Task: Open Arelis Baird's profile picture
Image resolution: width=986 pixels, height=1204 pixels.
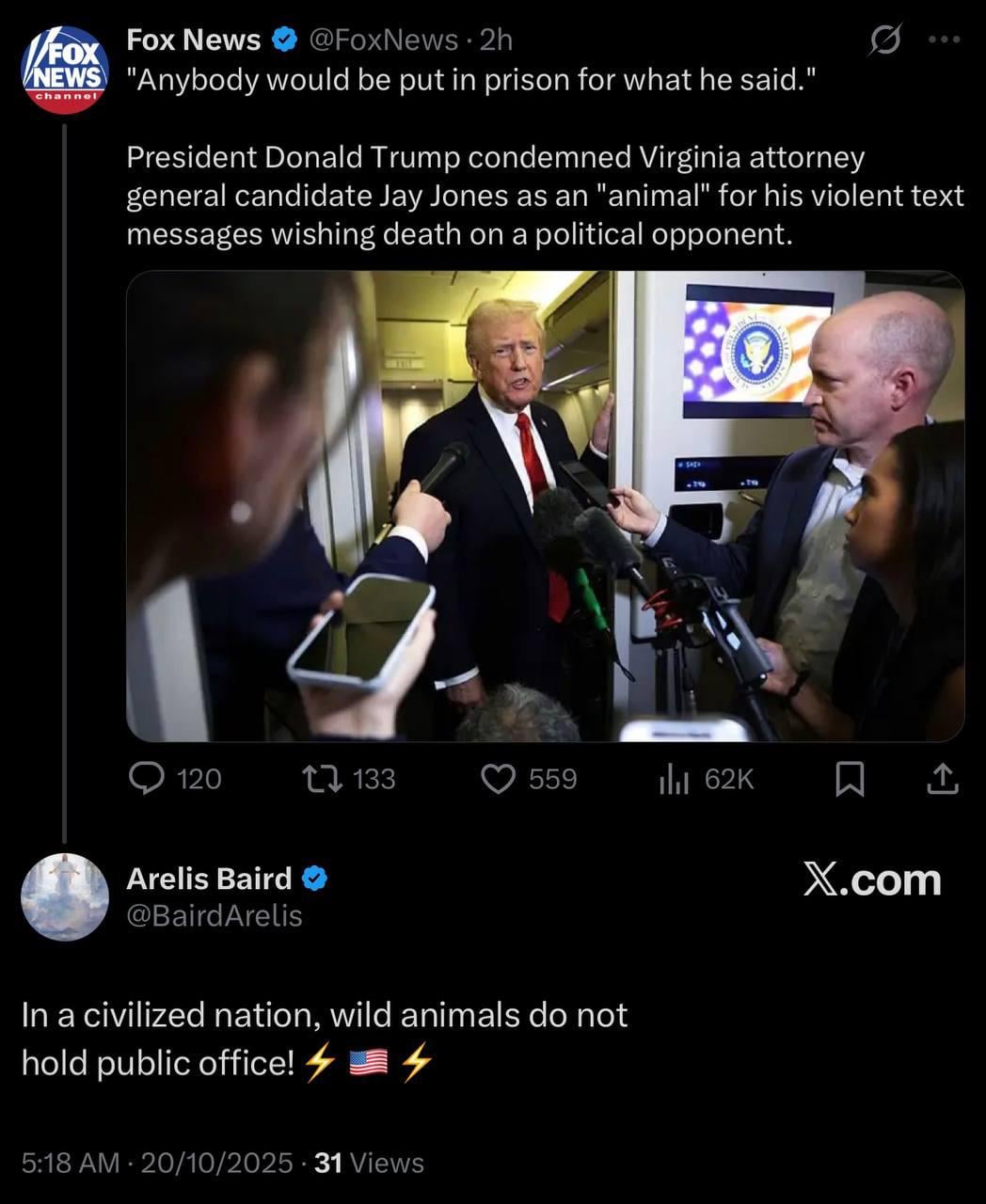Action: (x=64, y=896)
